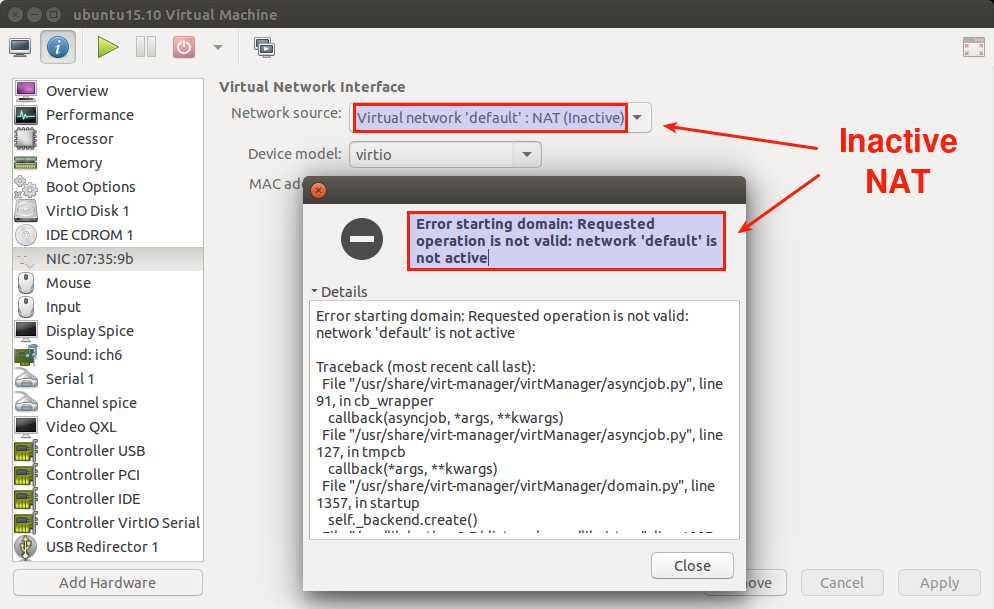
Task: Click the snapshots manager toolbar icon
Action: 264,47
